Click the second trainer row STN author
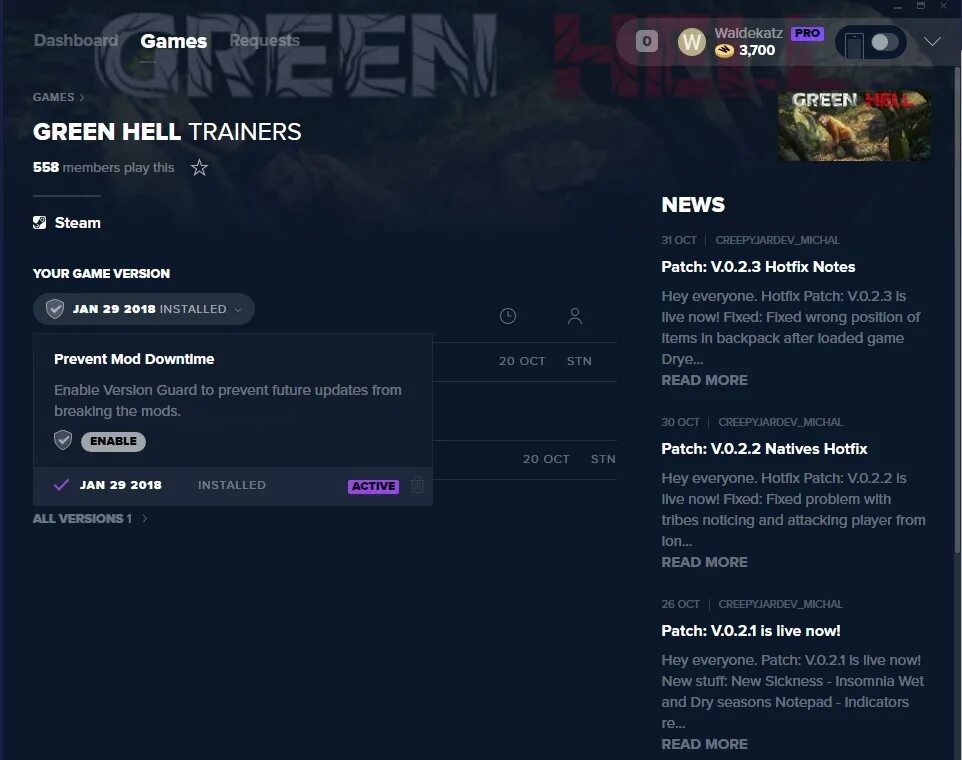Image resolution: width=962 pixels, height=760 pixels. pos(603,459)
